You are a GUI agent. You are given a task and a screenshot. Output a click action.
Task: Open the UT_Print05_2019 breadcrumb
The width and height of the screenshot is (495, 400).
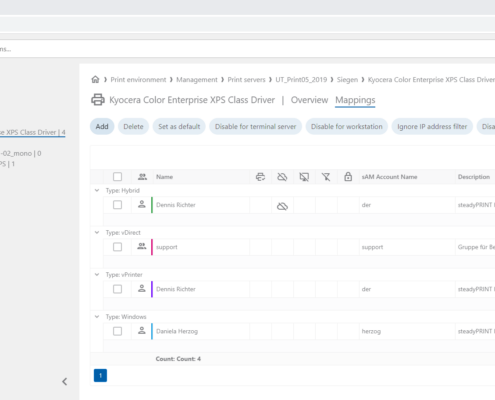[x=301, y=80]
